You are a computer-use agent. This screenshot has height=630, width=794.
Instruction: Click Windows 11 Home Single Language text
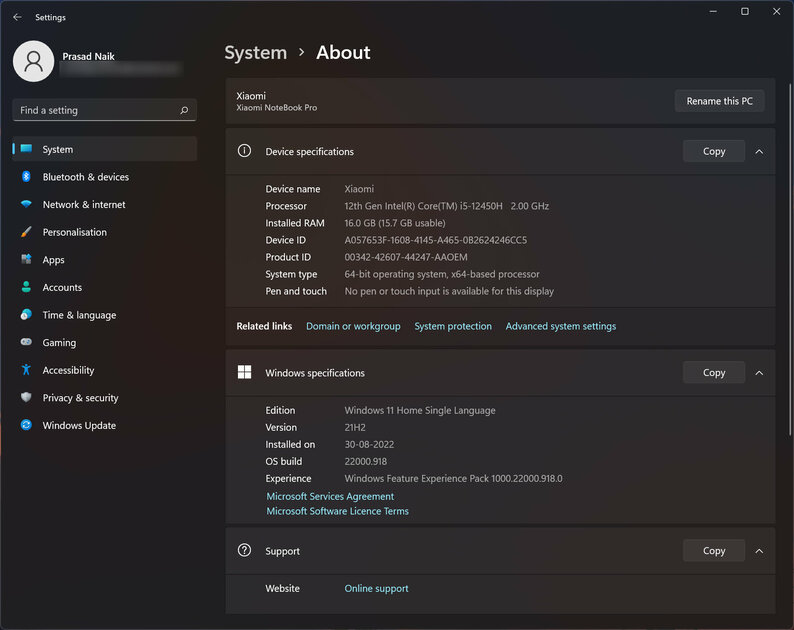click(x=420, y=410)
